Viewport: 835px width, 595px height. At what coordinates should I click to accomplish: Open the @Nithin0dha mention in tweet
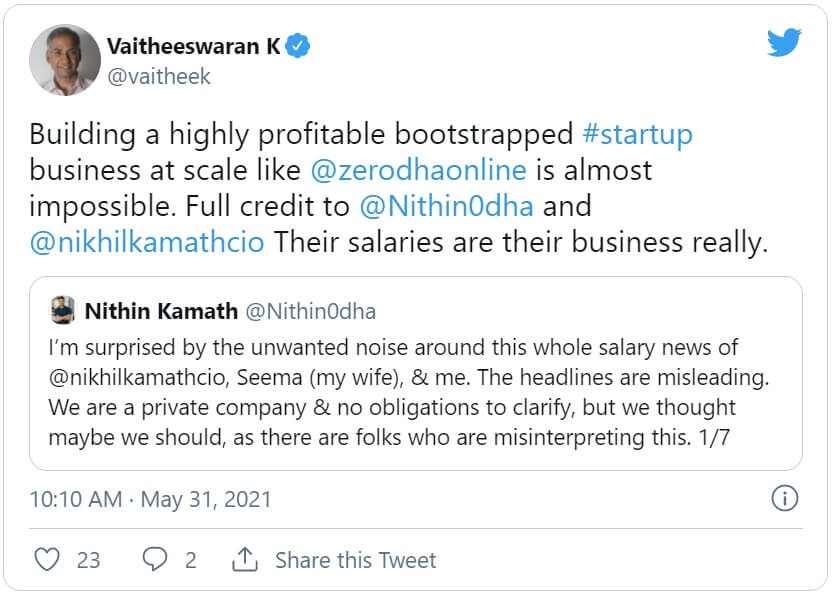click(x=448, y=206)
